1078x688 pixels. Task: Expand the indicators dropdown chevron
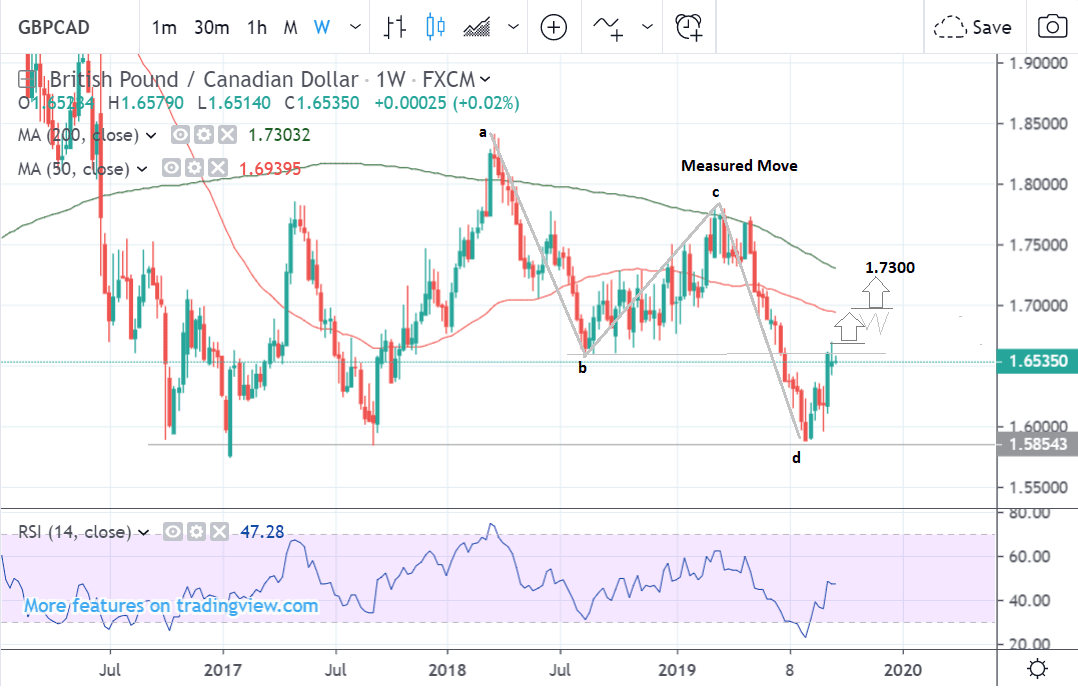pyautogui.click(x=648, y=27)
